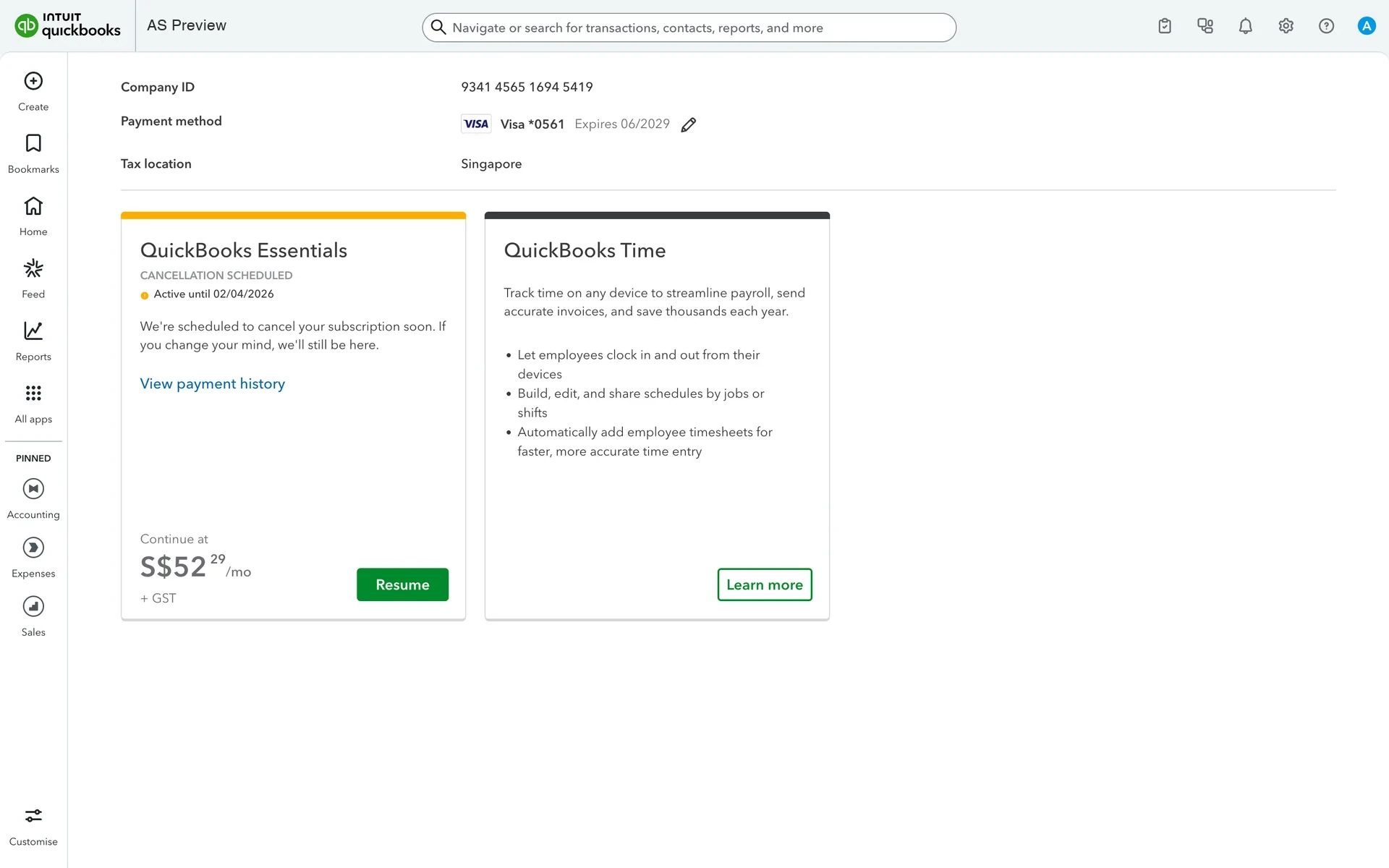
Task: Click the QuickBooks Essentials heading
Action: 244,250
